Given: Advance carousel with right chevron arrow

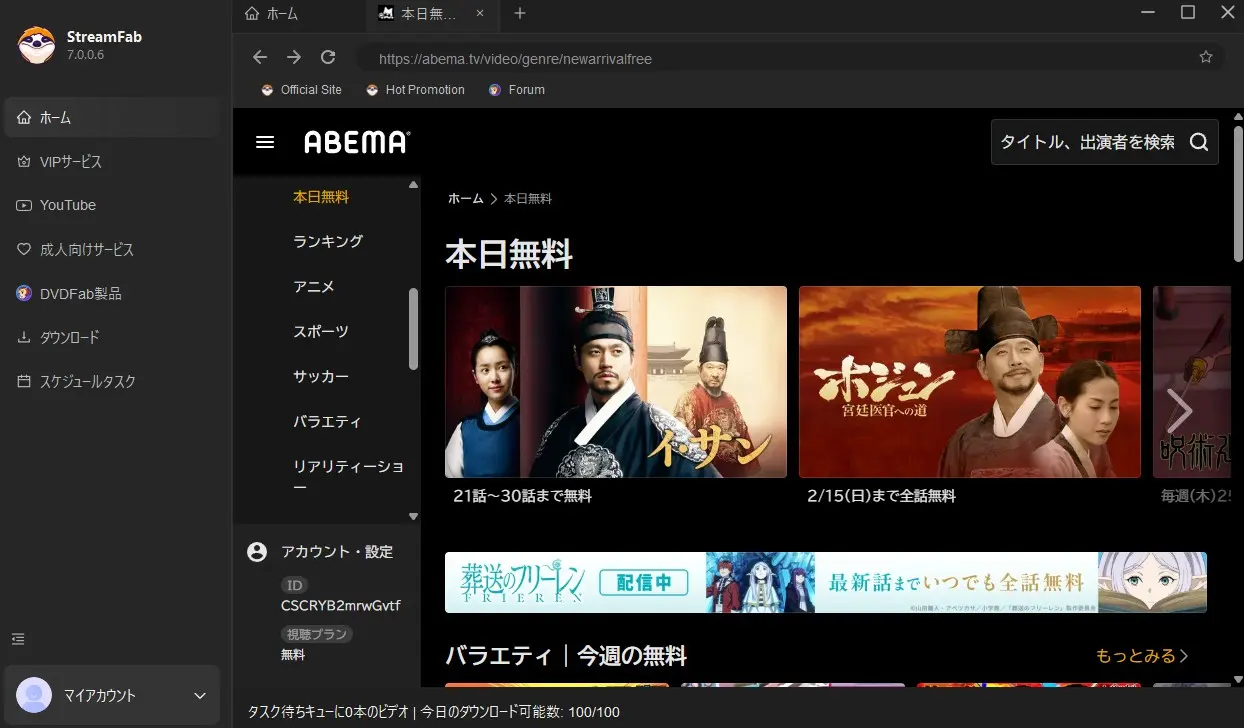Looking at the screenshot, I should point(1180,410).
